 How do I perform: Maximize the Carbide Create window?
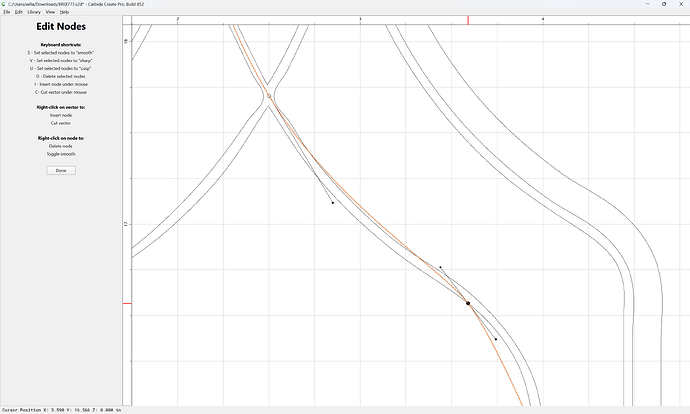(x=664, y=4)
